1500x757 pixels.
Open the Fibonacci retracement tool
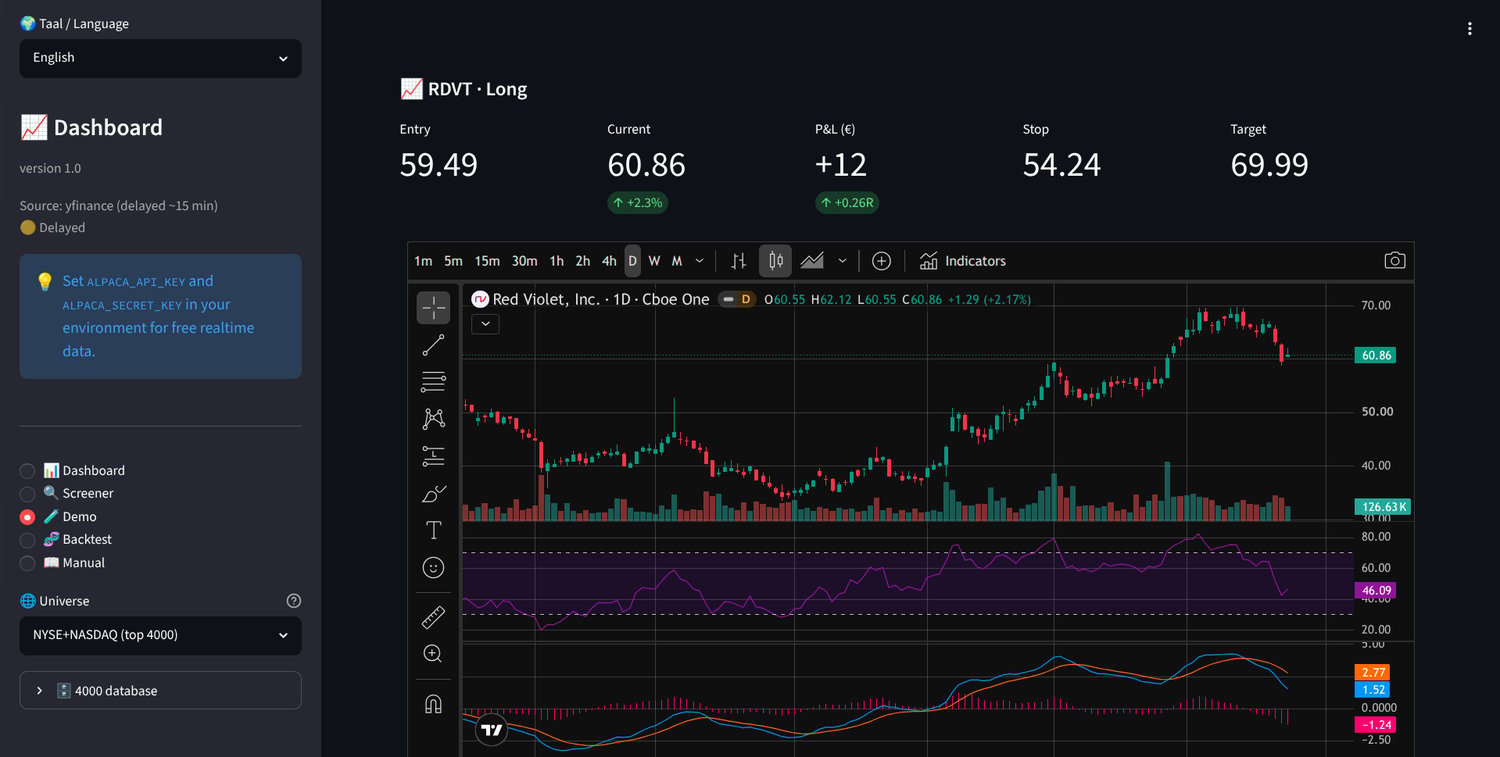point(433,381)
